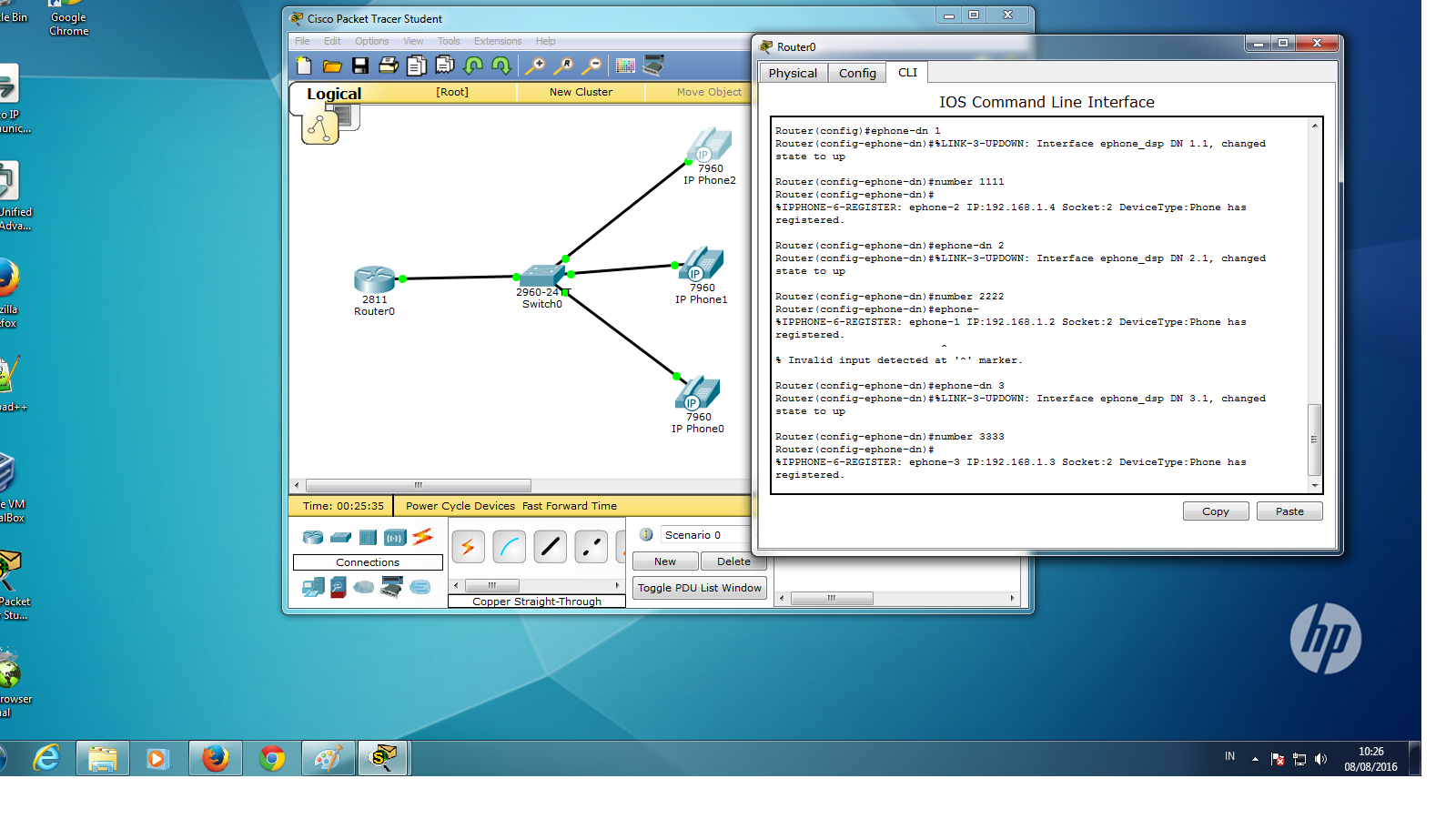The image size is (1456, 819).
Task: Open Firefox from the taskbar
Action: click(216, 758)
